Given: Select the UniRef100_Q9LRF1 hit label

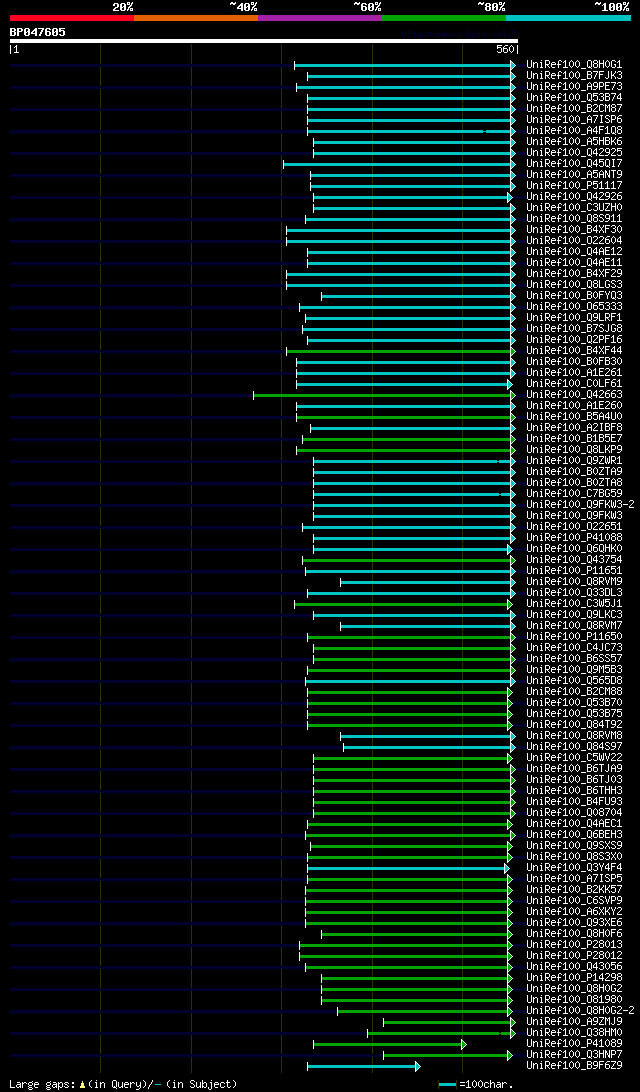Looking at the screenshot, I should click(575, 318).
